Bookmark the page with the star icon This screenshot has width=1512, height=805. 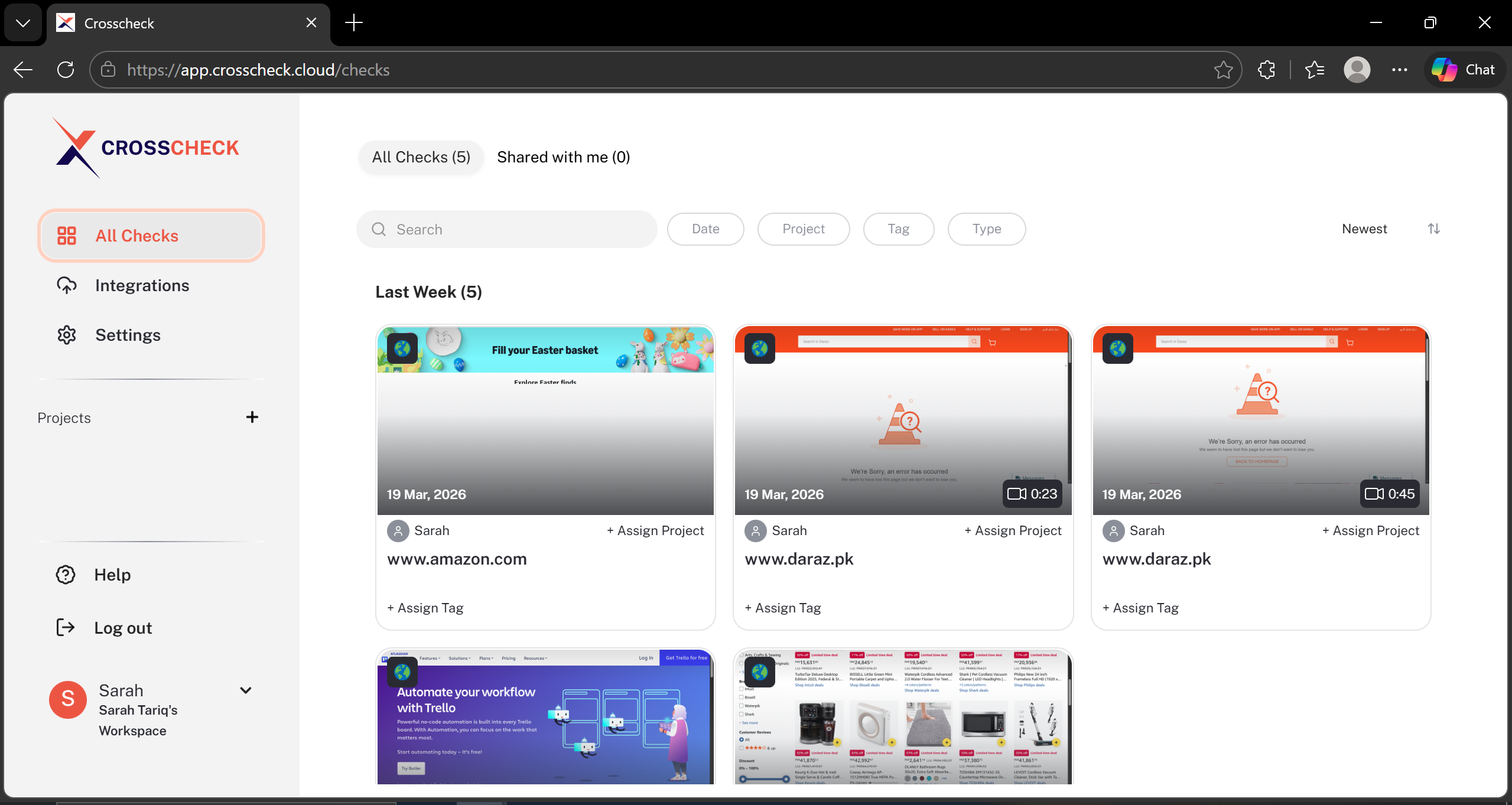coord(1223,70)
